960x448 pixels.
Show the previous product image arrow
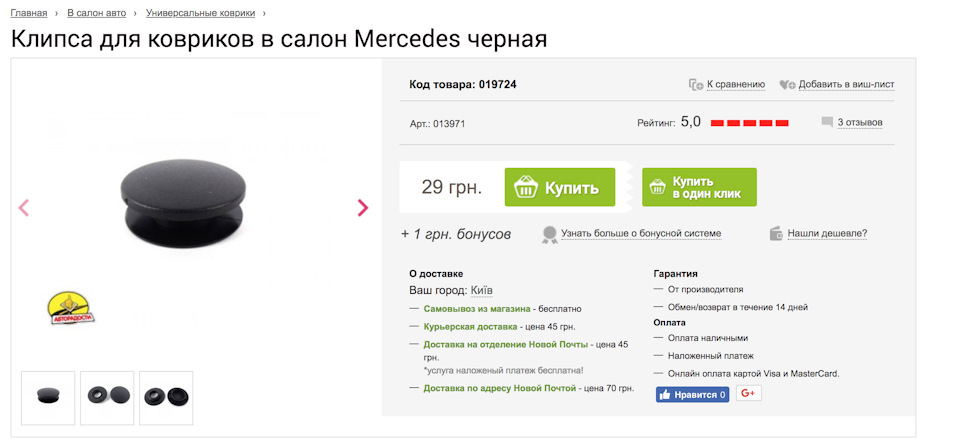(x=24, y=208)
